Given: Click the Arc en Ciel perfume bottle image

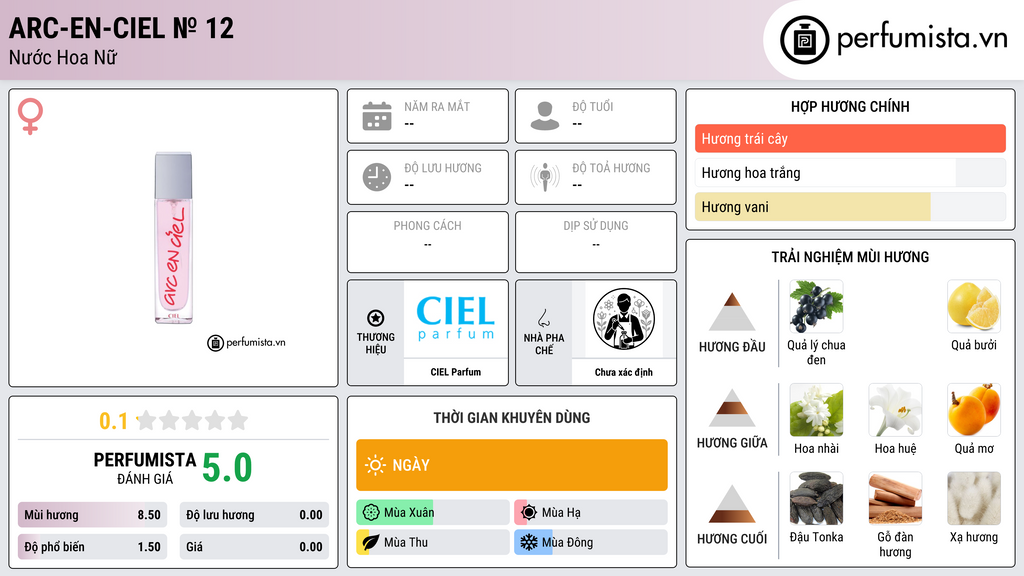Looking at the screenshot, I should pos(174,238).
